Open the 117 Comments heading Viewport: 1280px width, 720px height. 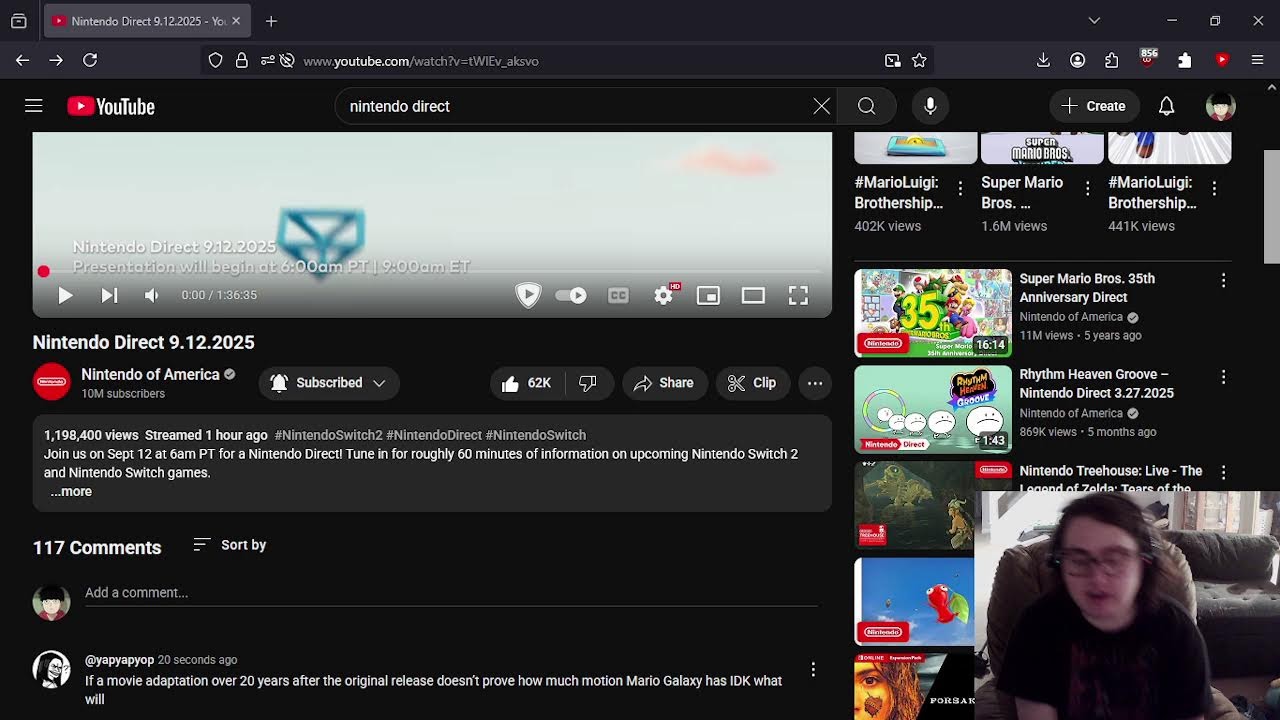click(97, 547)
